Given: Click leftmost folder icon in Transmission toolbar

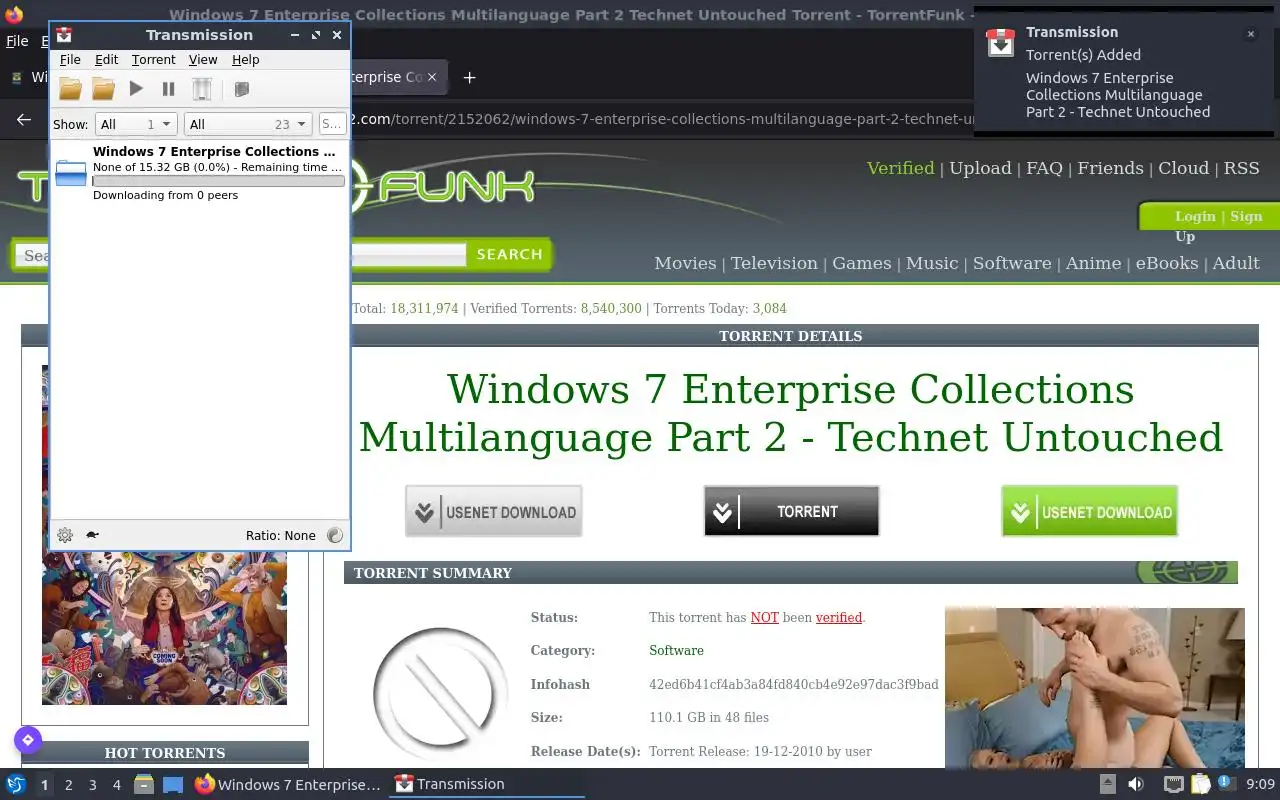Looking at the screenshot, I should [x=70, y=89].
